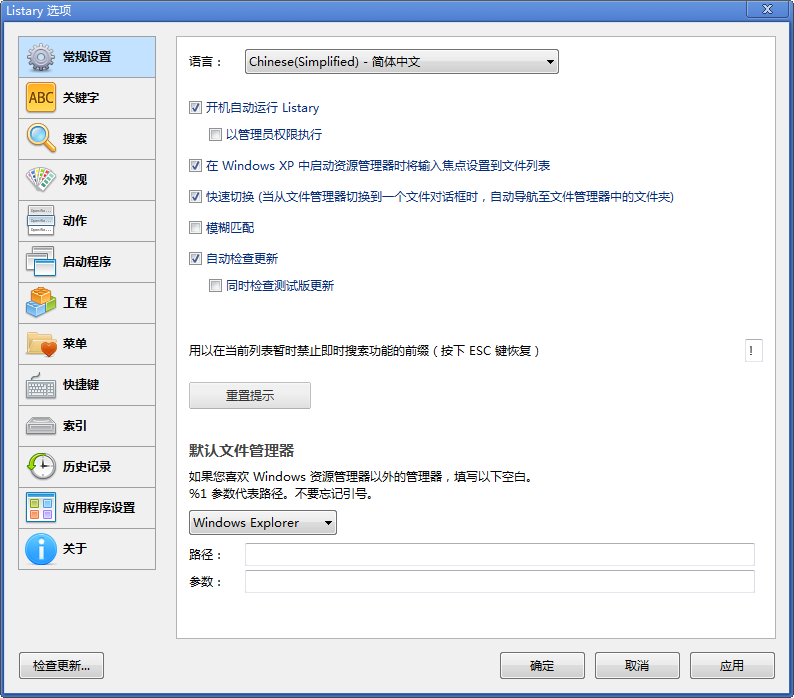The height and width of the screenshot is (698, 794).
Task: Toggle 开机自动运行 Listary checkbox
Action: (x=195, y=107)
